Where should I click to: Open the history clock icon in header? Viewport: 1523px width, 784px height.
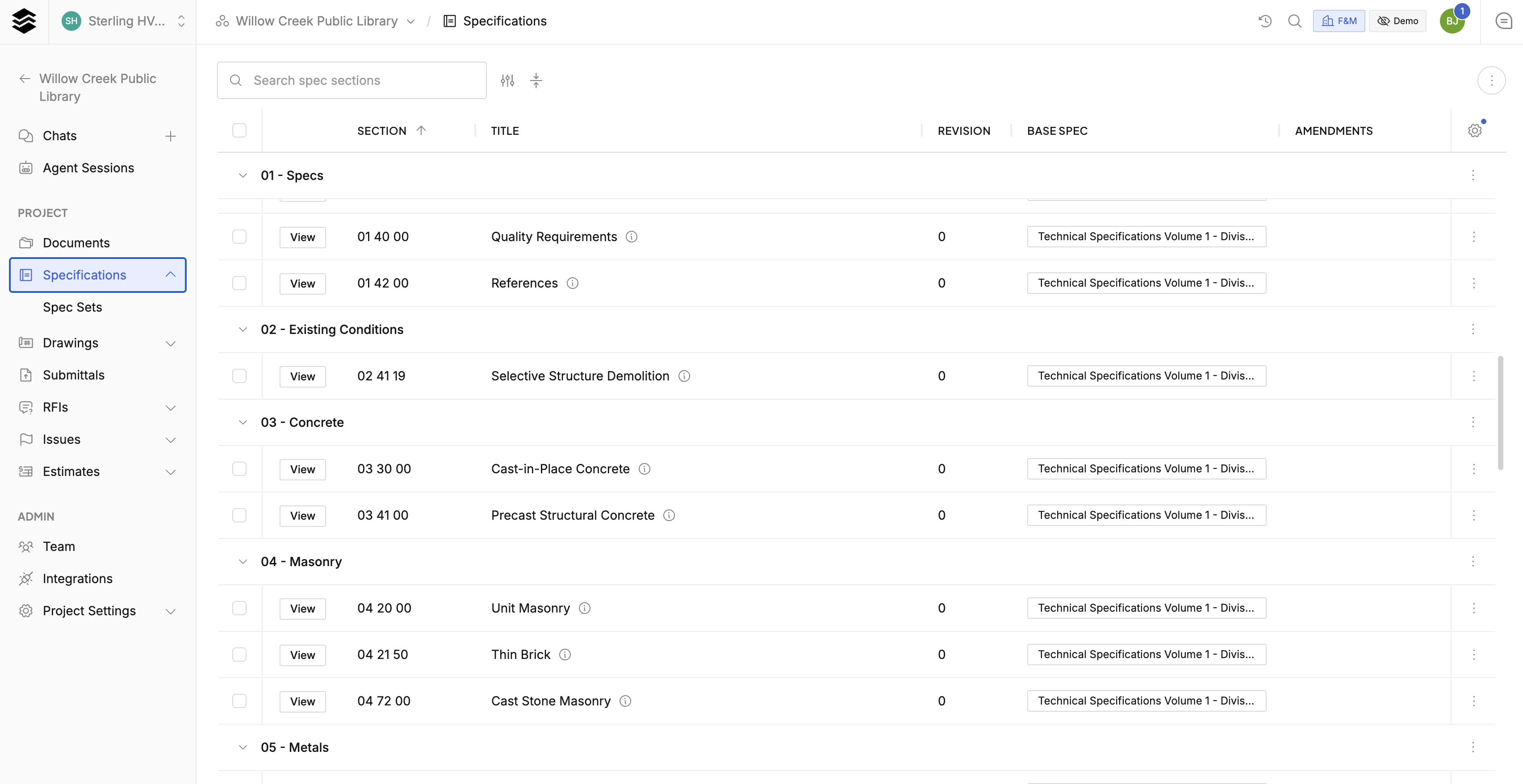1265,21
